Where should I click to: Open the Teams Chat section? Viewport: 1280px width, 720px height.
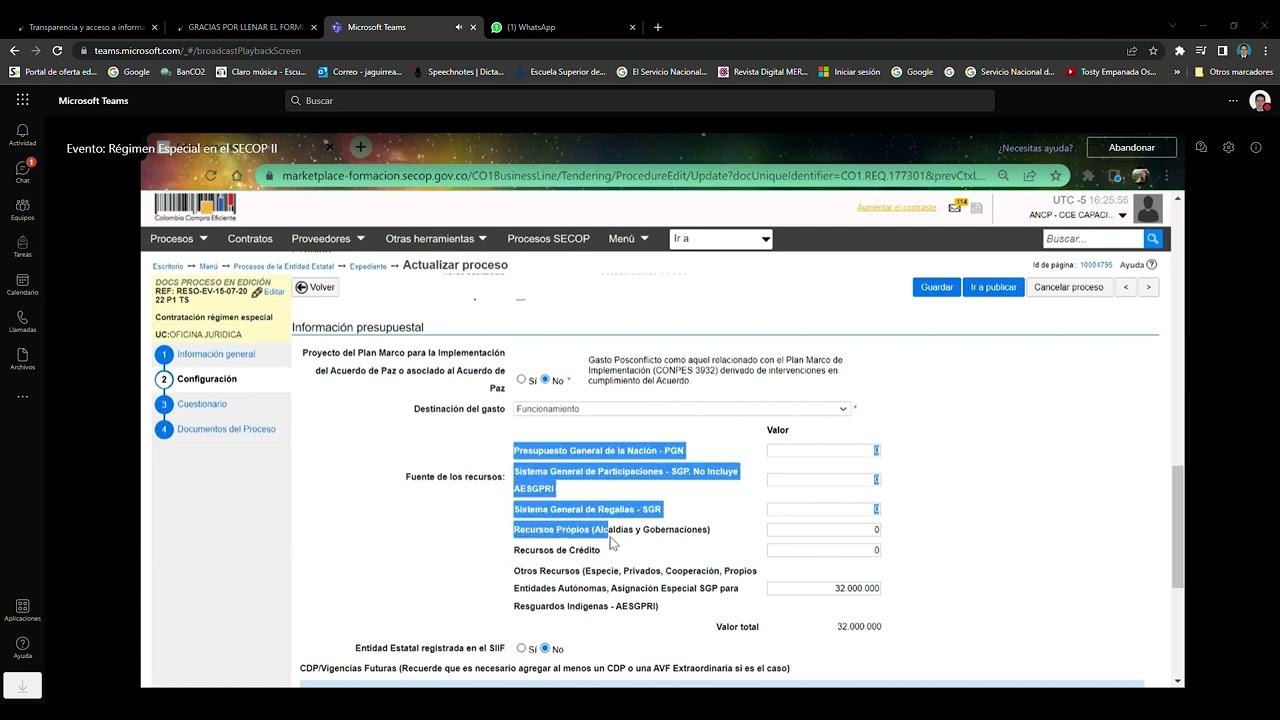click(22, 171)
